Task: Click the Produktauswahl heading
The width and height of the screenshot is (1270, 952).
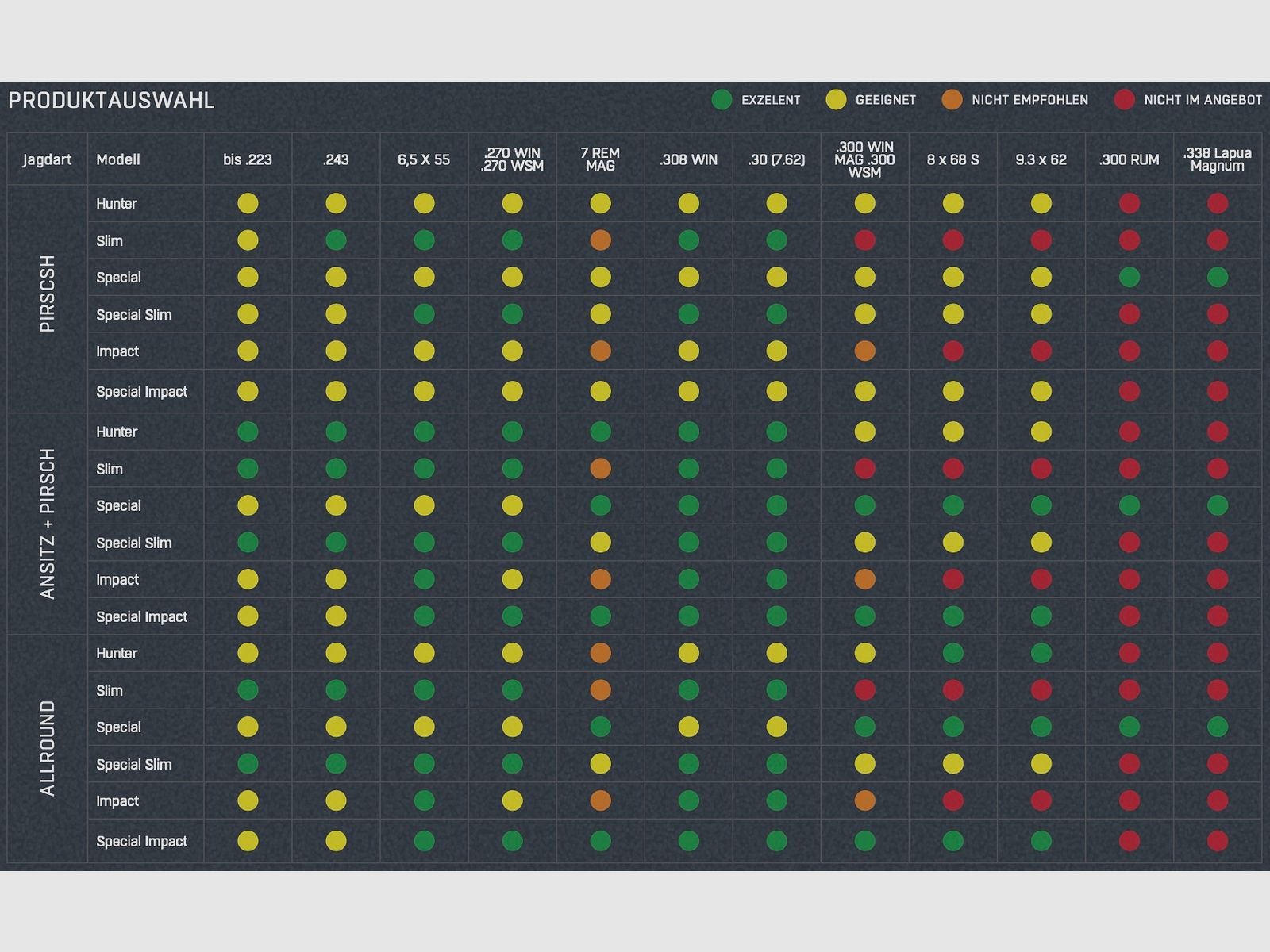Action: [111, 101]
